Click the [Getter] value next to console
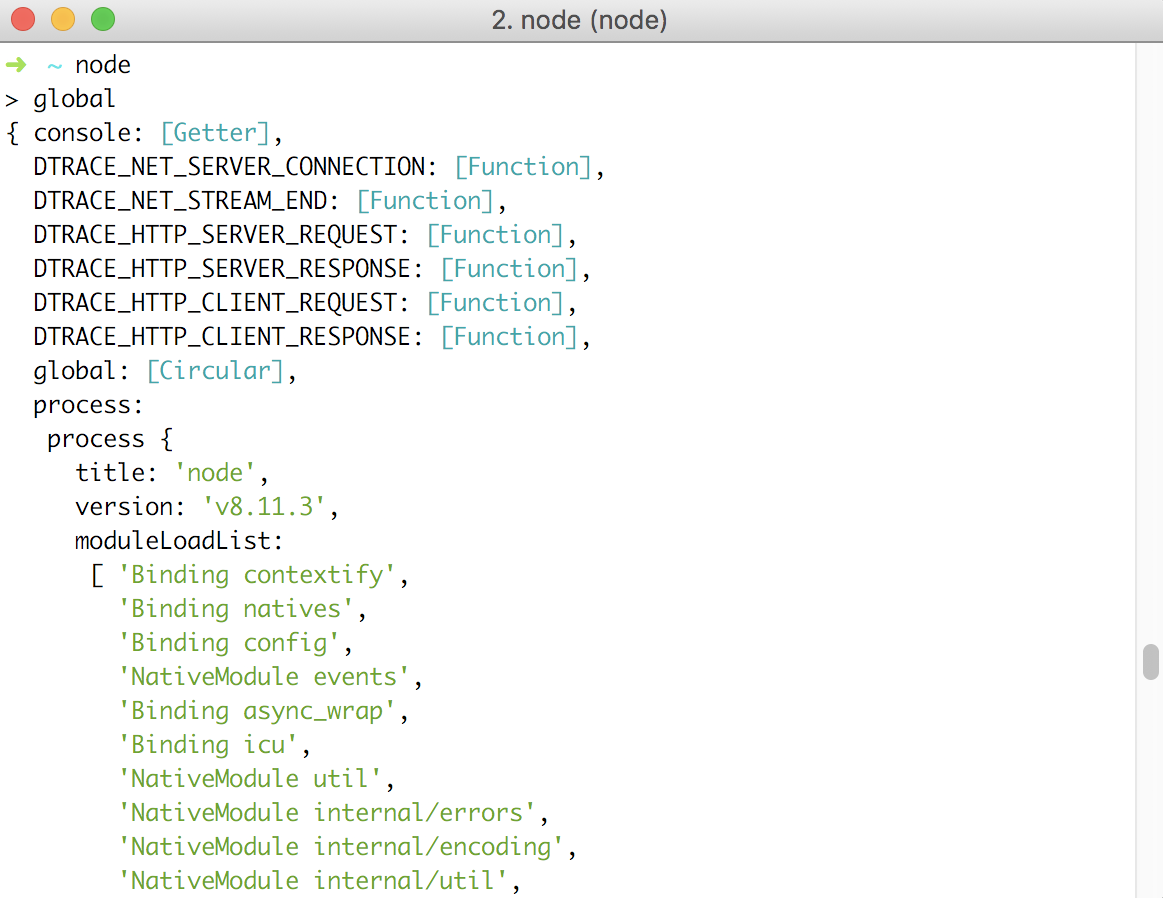Image resolution: width=1163 pixels, height=898 pixels. (x=215, y=133)
